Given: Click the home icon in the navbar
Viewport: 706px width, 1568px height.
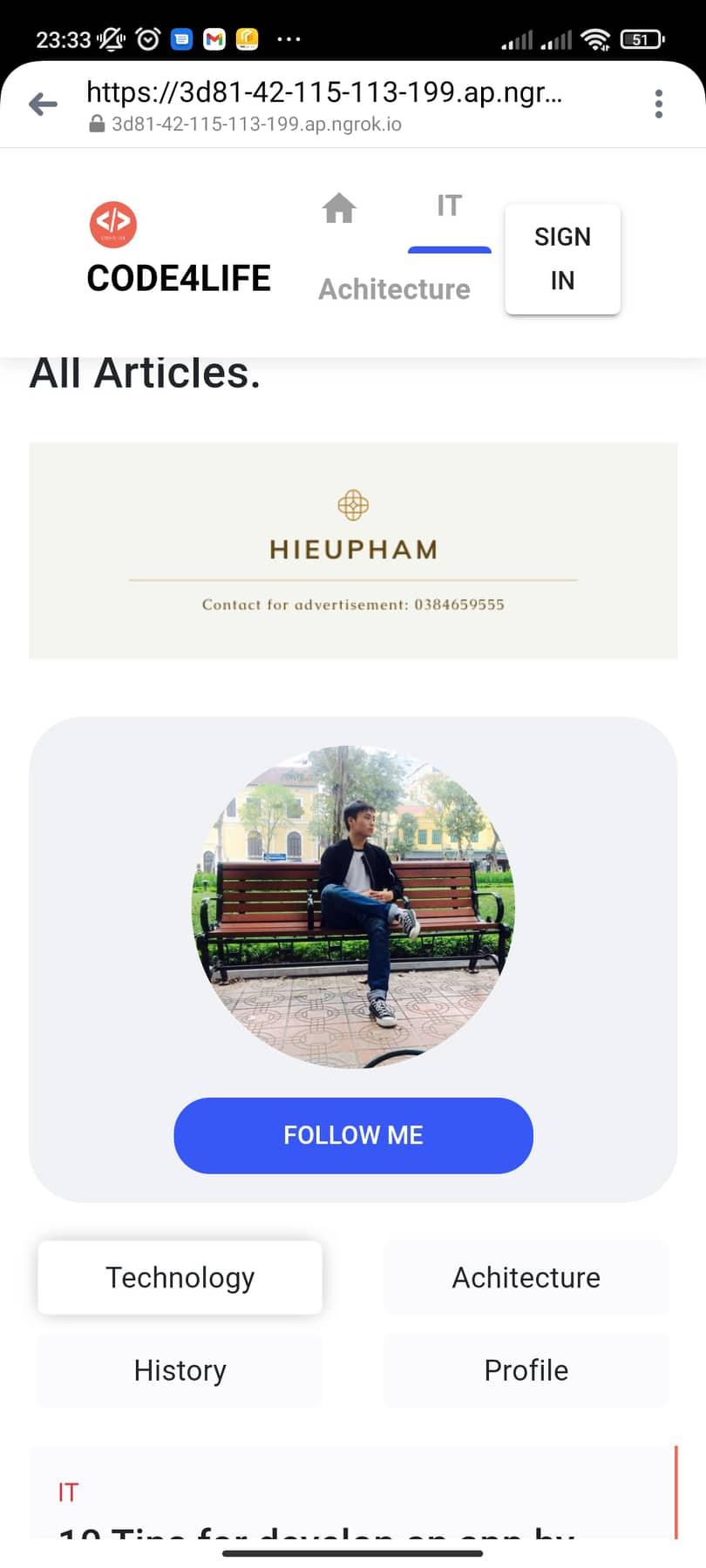Looking at the screenshot, I should tap(339, 208).
